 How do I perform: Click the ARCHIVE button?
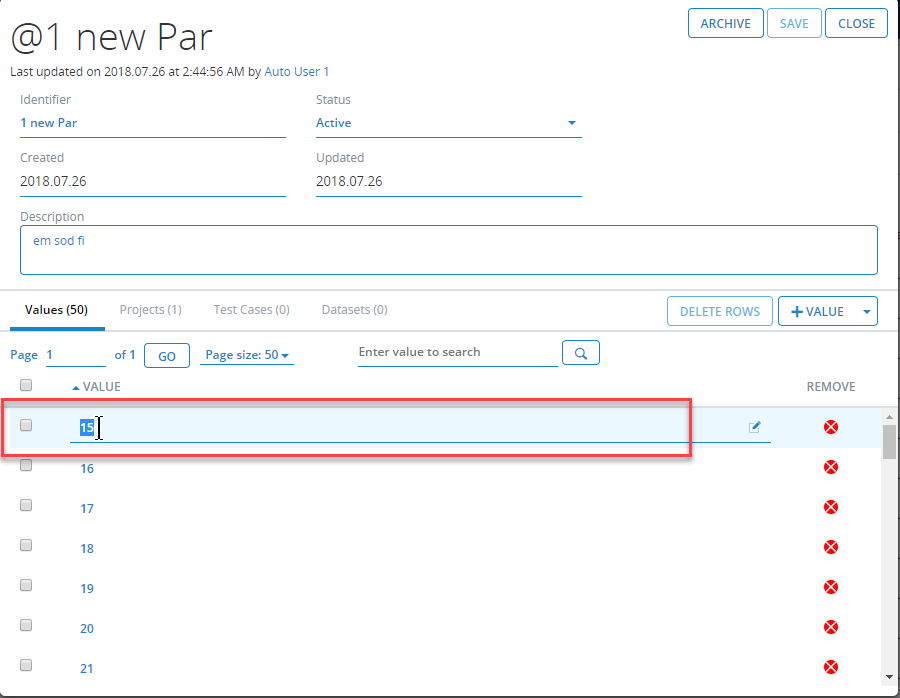725,24
